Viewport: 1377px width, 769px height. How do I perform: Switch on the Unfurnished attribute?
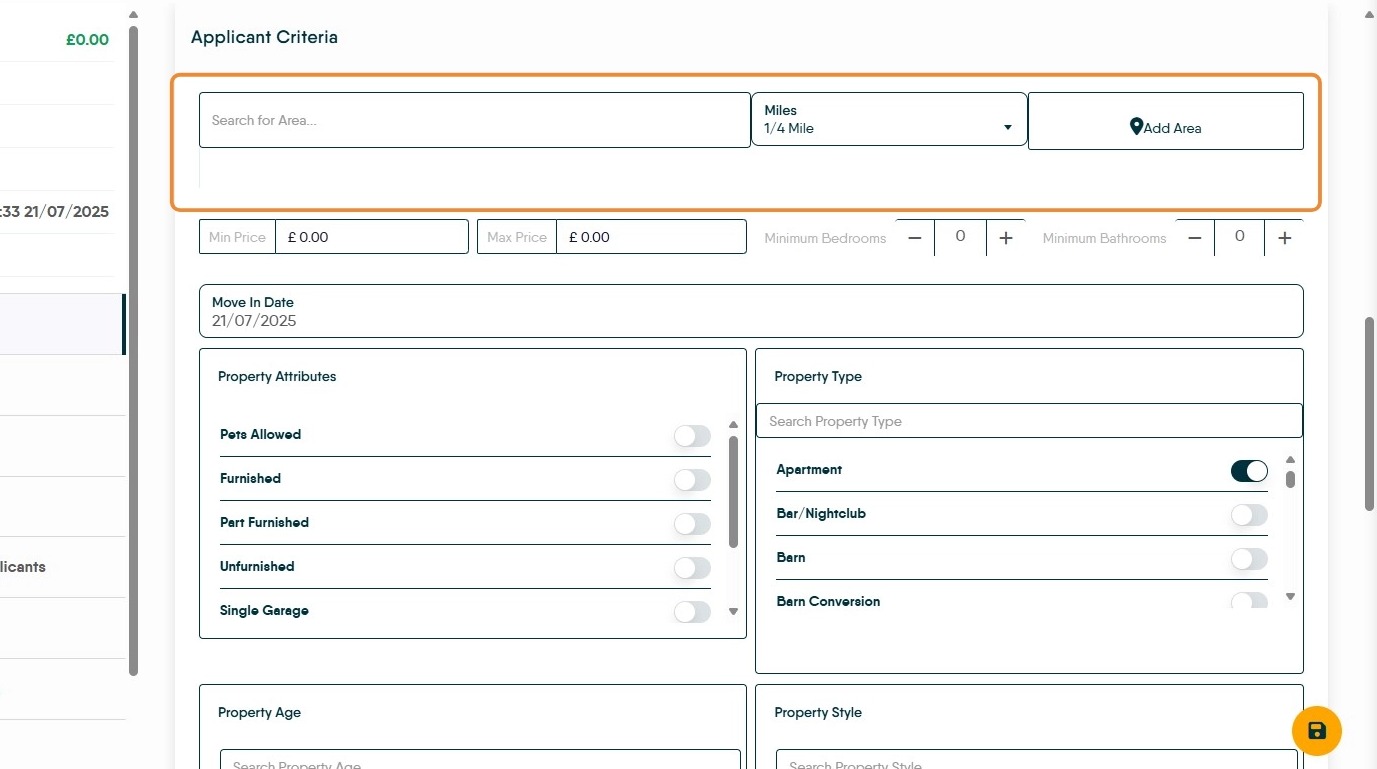click(x=692, y=568)
